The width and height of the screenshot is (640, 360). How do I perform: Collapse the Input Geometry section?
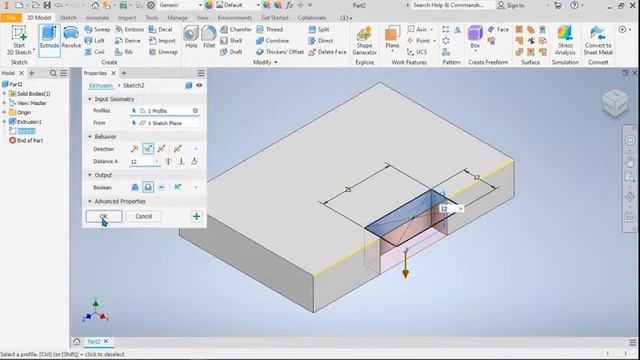pyautogui.click(x=90, y=99)
